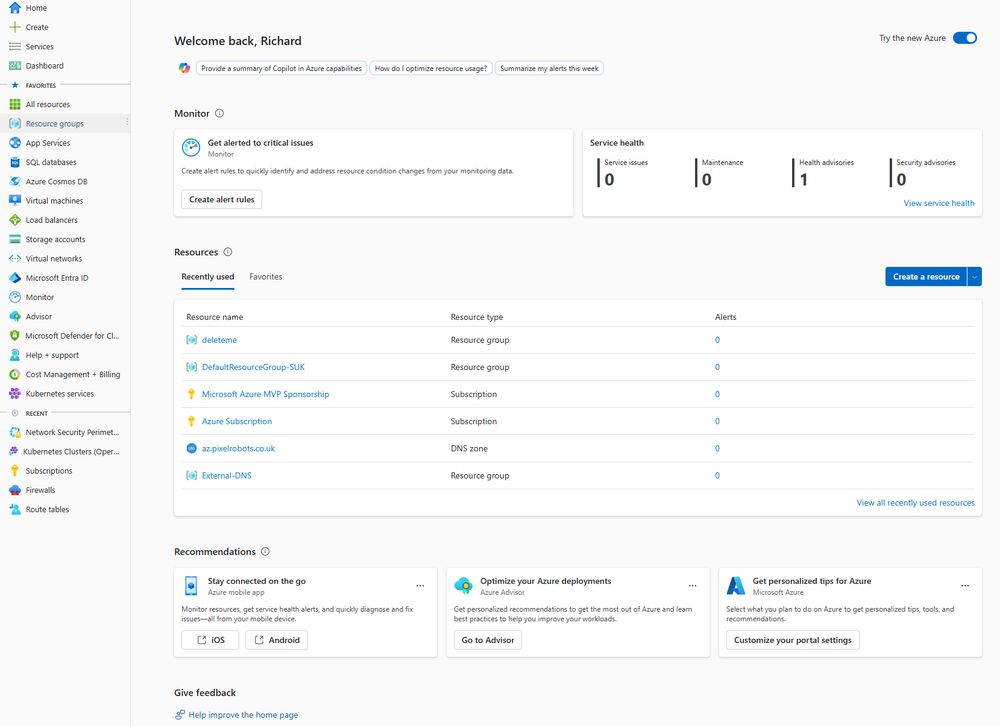Open the deleteme resource group
Viewport: 1000px width, 726px height.
click(219, 340)
